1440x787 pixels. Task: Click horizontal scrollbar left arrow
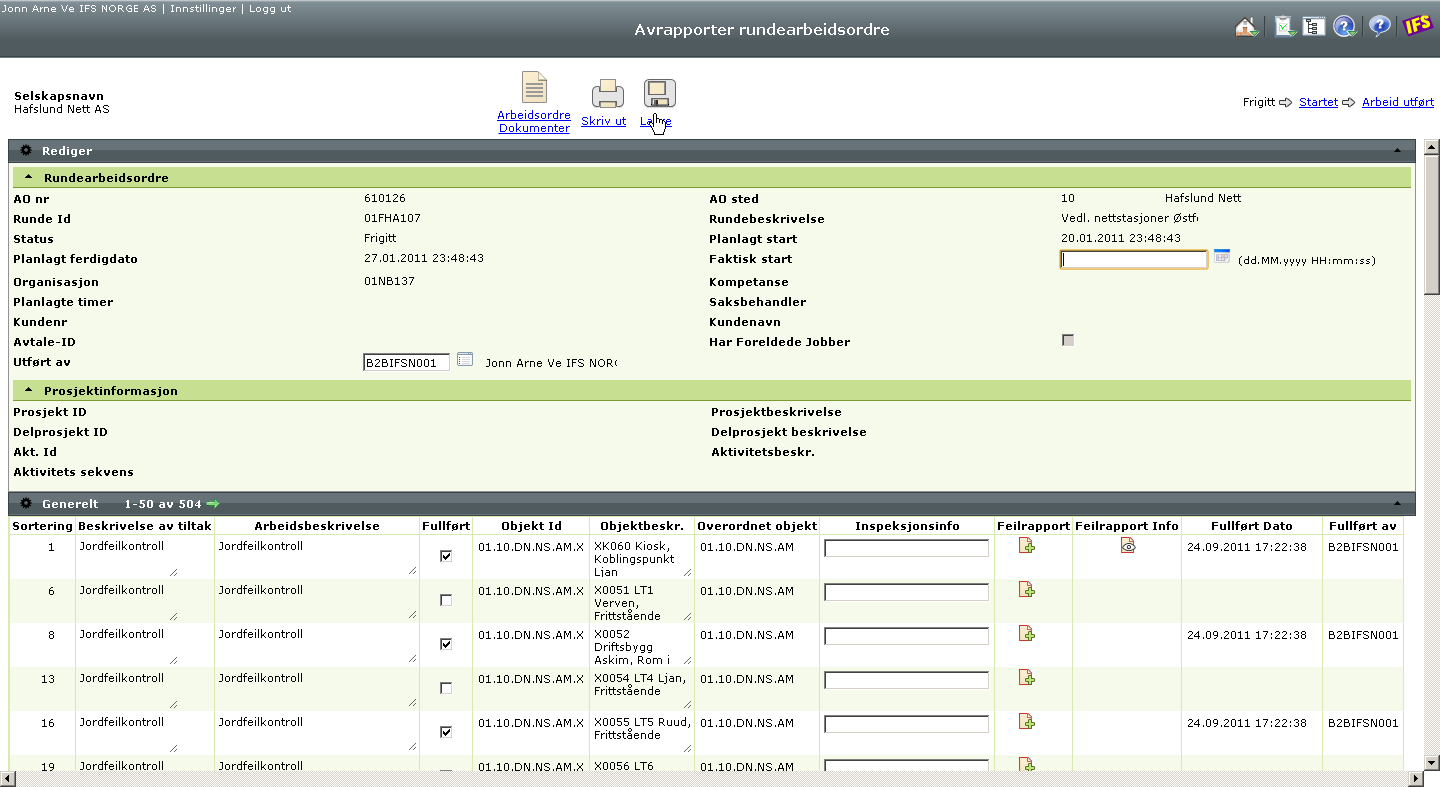click(8, 779)
